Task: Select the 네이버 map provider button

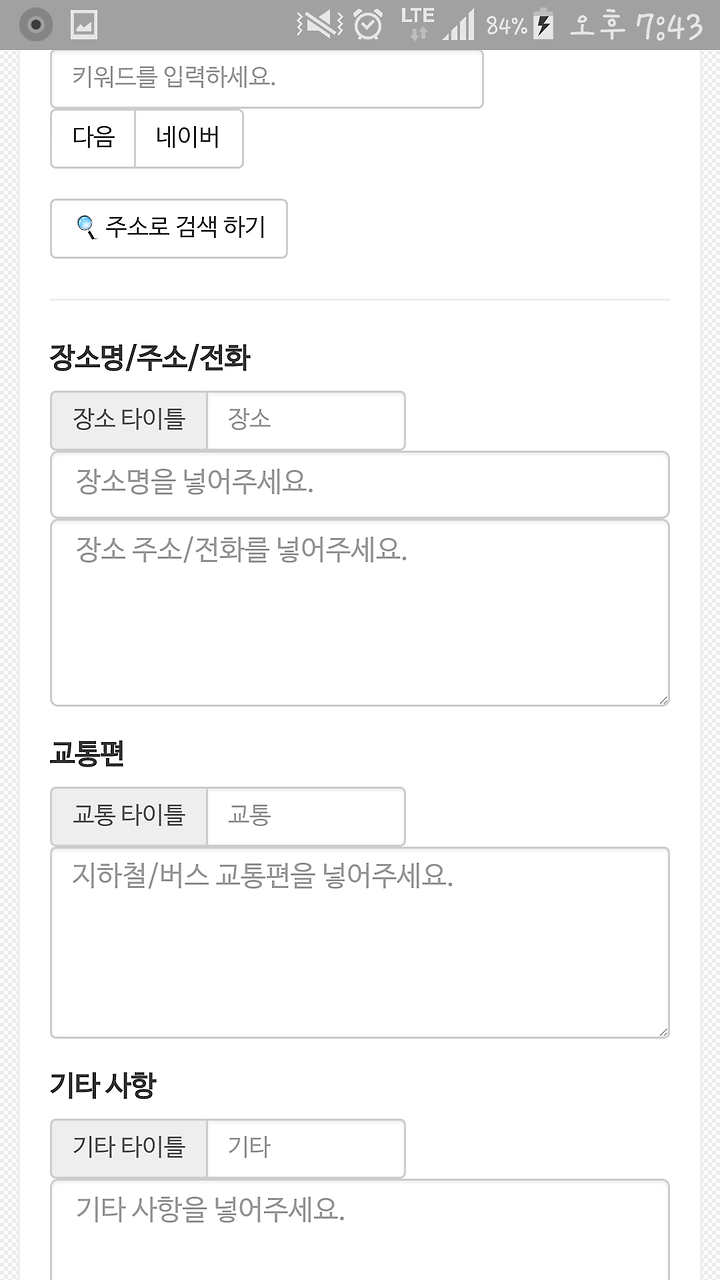Action: point(189,138)
